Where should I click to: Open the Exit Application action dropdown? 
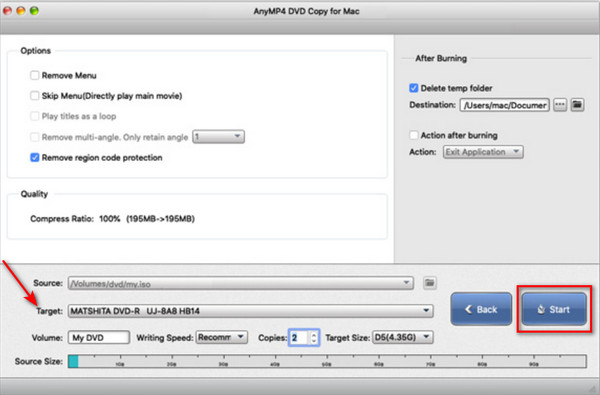[x=483, y=152]
